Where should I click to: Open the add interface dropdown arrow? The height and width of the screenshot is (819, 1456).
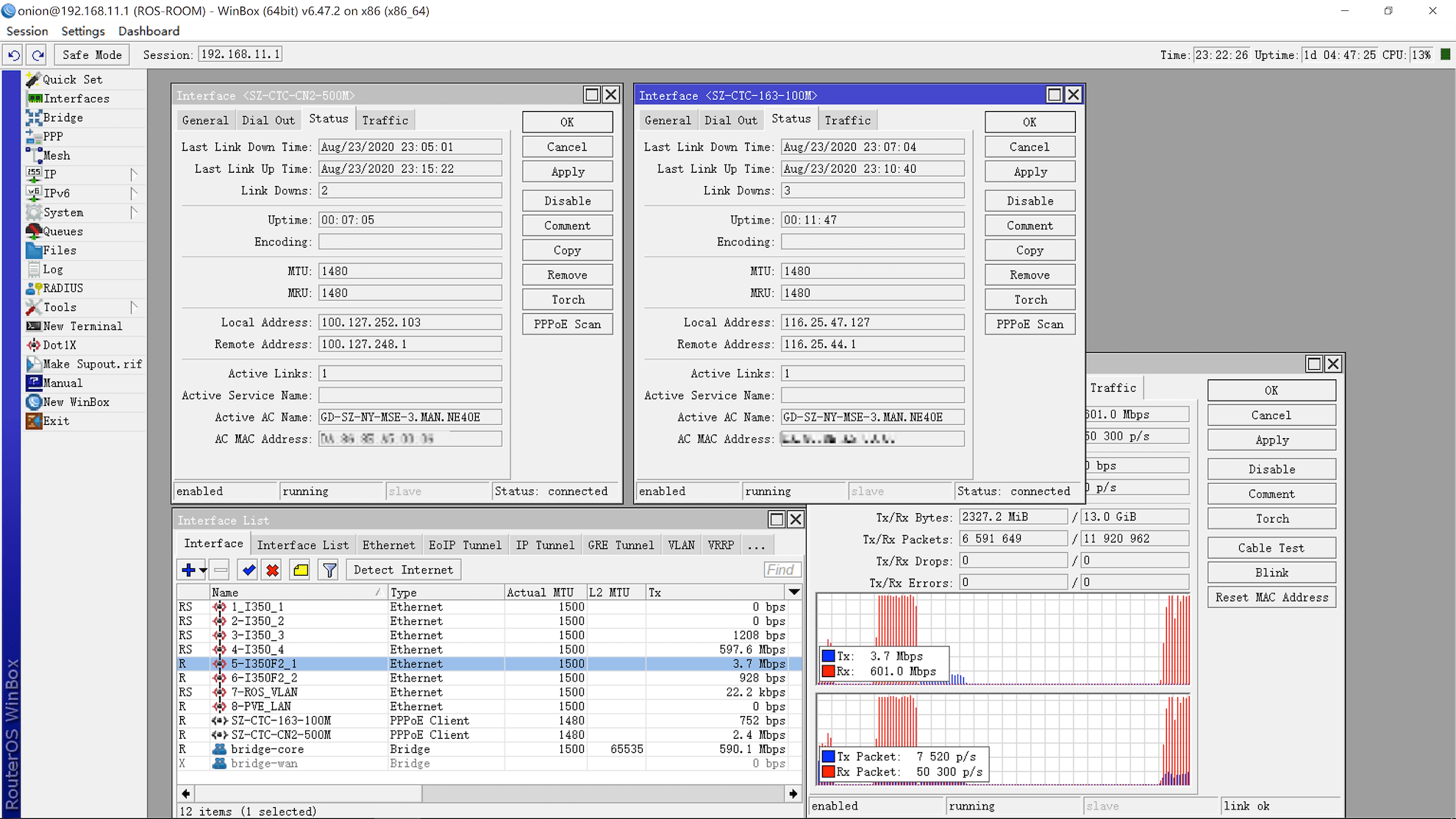(203, 570)
